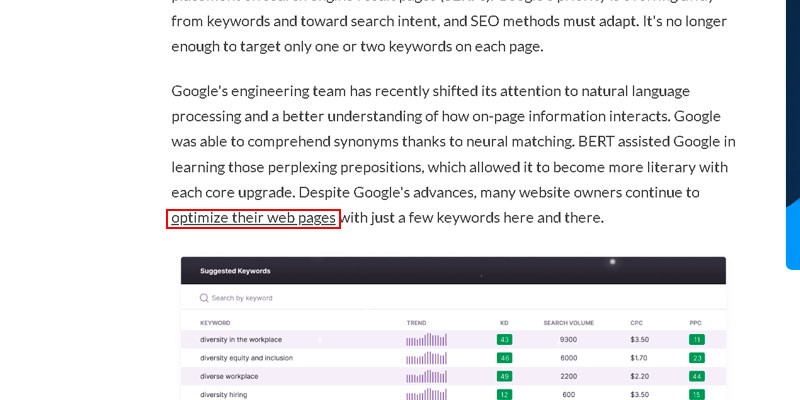Click trend chart for diversity in the workplace
The width and height of the screenshot is (800, 400).
click(x=427, y=340)
